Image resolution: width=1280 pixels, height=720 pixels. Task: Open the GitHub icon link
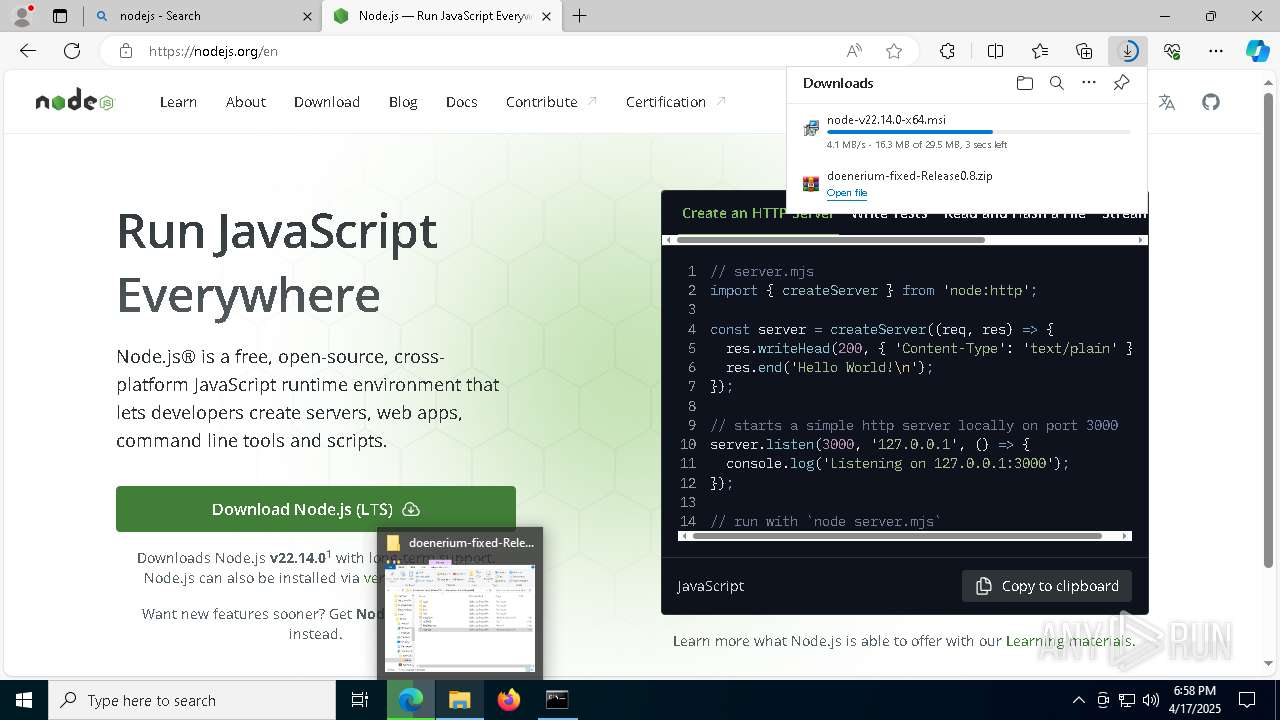point(1211,102)
